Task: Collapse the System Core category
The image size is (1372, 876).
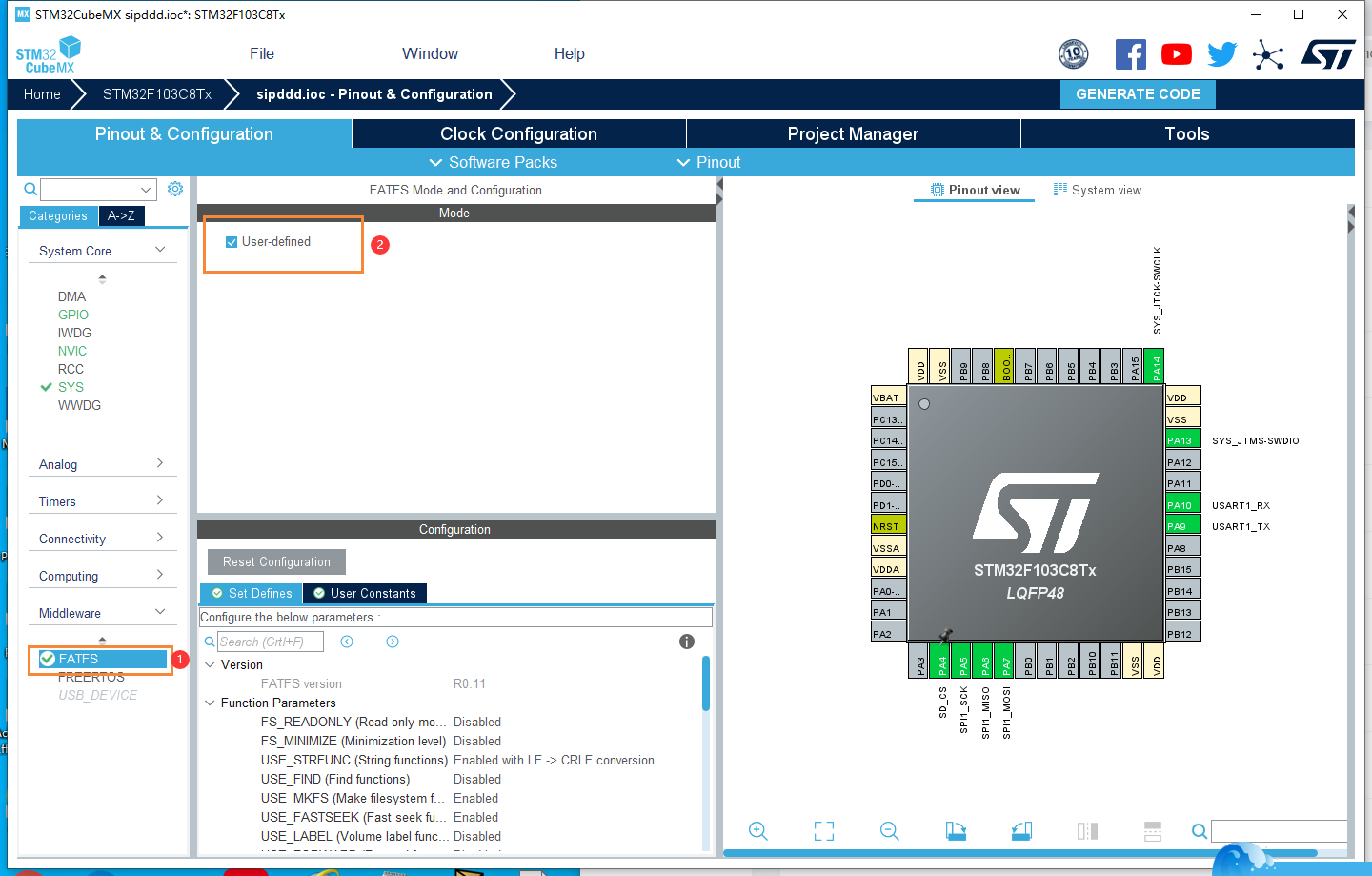Action: click(x=158, y=249)
